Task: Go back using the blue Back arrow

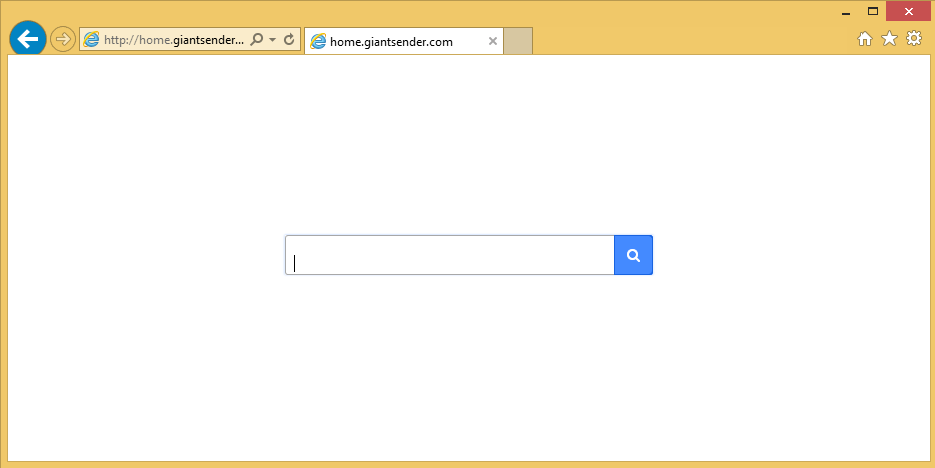Action: pos(28,39)
